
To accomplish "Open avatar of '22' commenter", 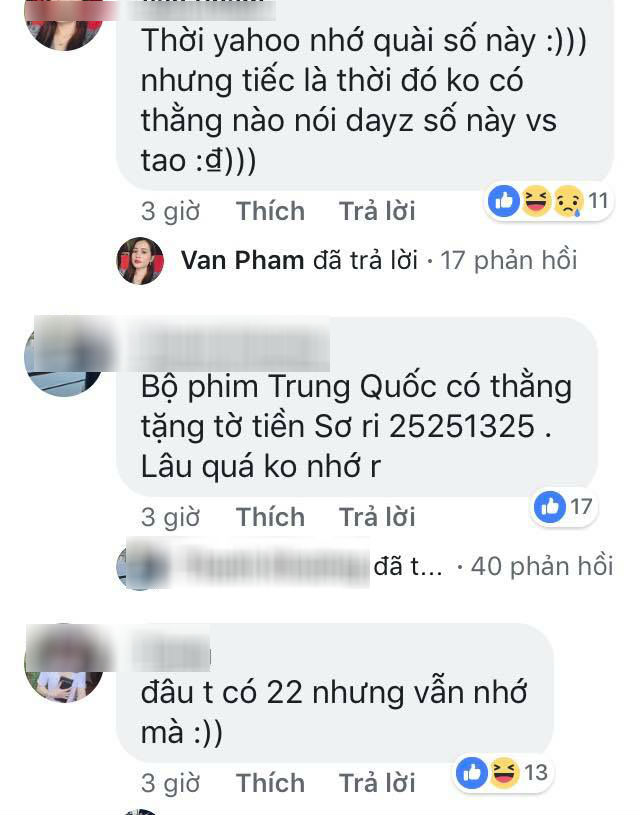I will point(64,663).
